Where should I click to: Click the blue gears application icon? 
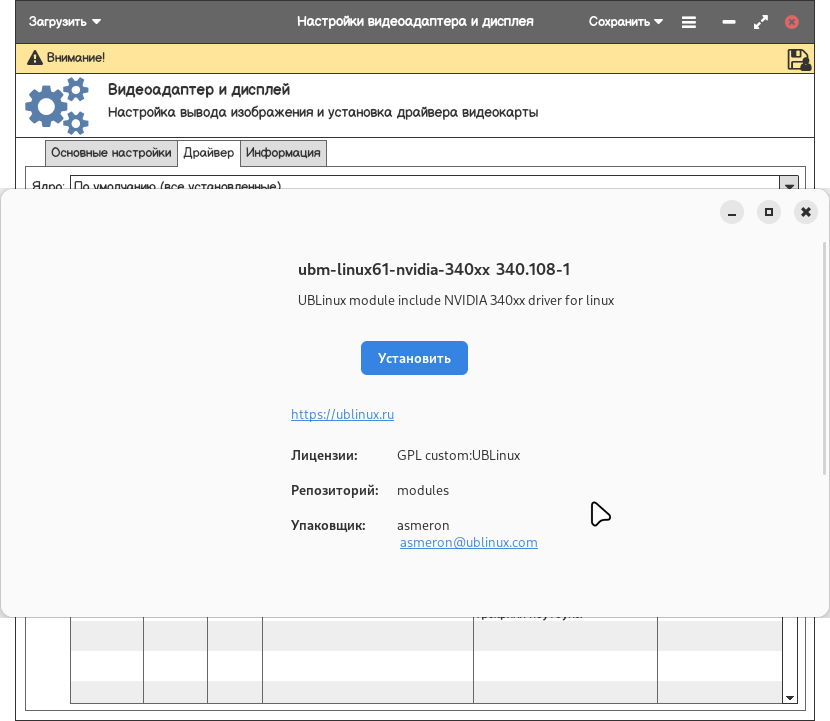pyautogui.click(x=57, y=105)
